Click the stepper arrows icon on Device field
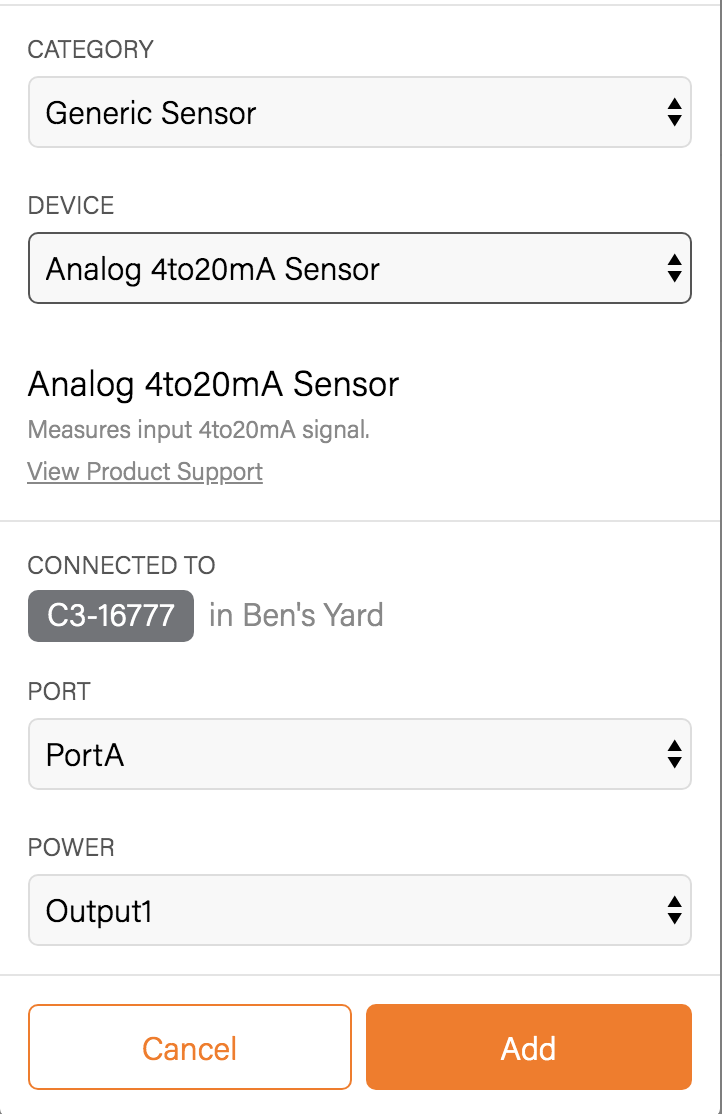722x1114 pixels. point(674,269)
